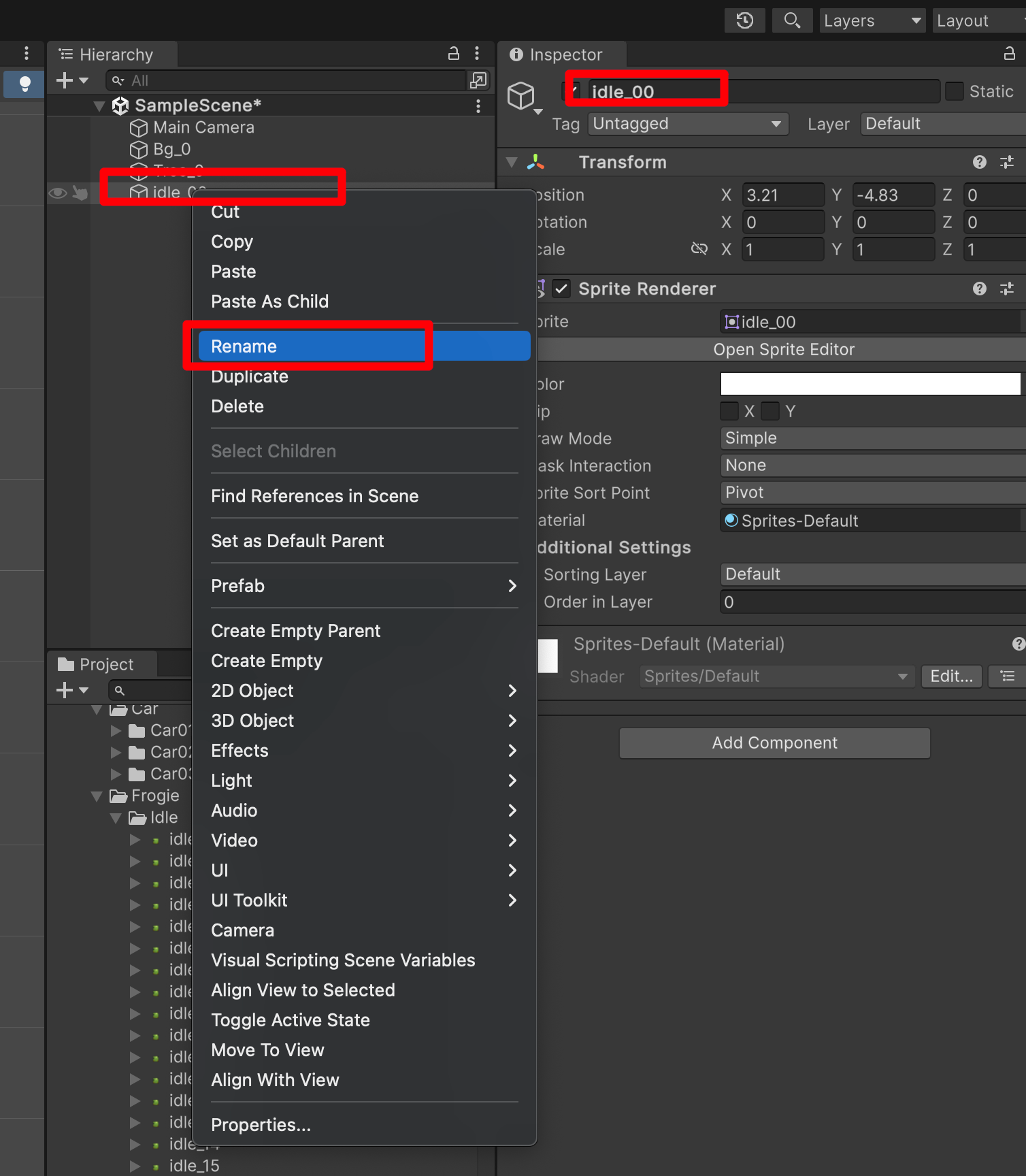Lock the Inspector panel with the padlock
Image resolution: width=1026 pixels, height=1176 pixels.
pos(1010,53)
